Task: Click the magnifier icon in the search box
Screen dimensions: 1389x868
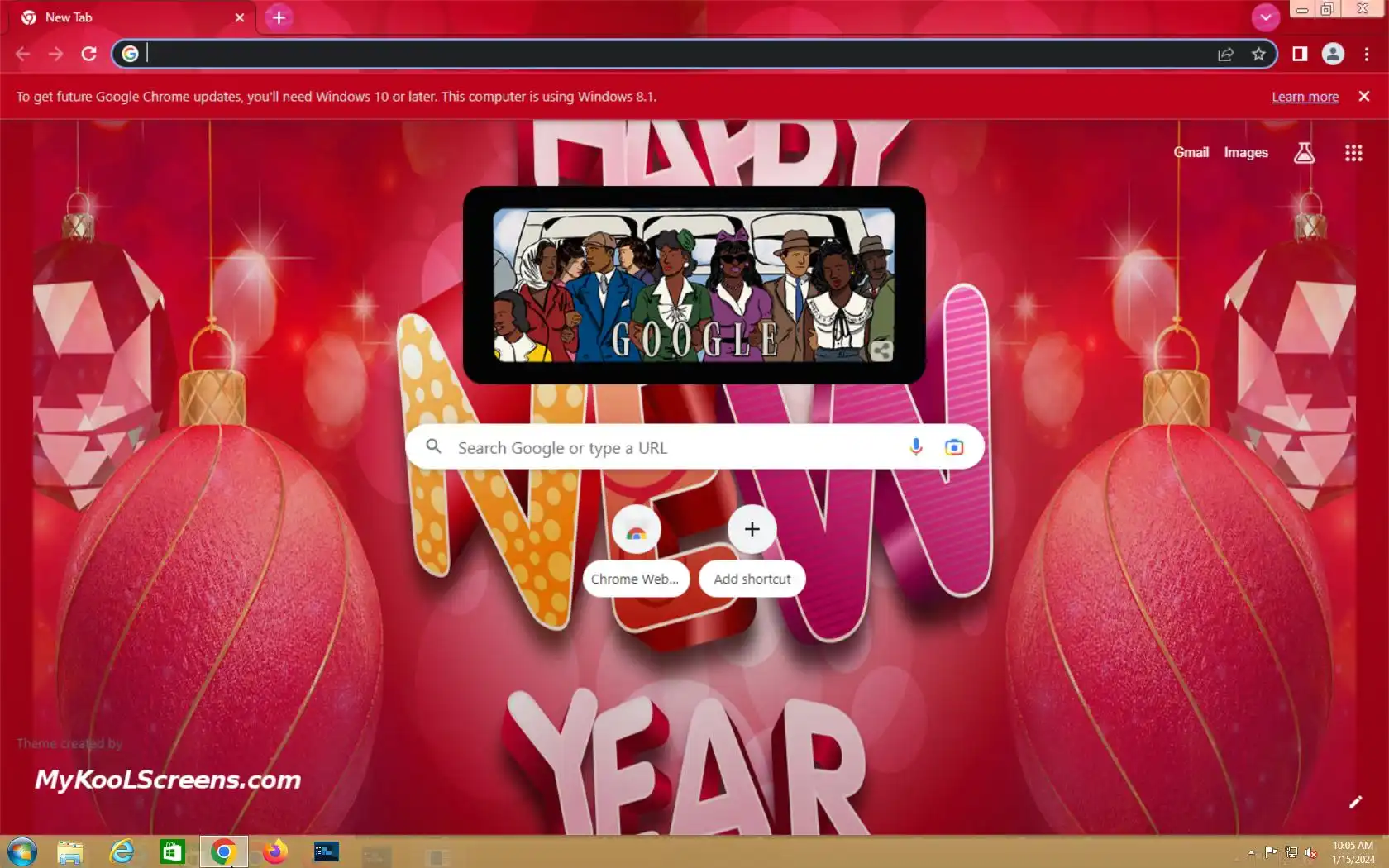Action: [433, 447]
